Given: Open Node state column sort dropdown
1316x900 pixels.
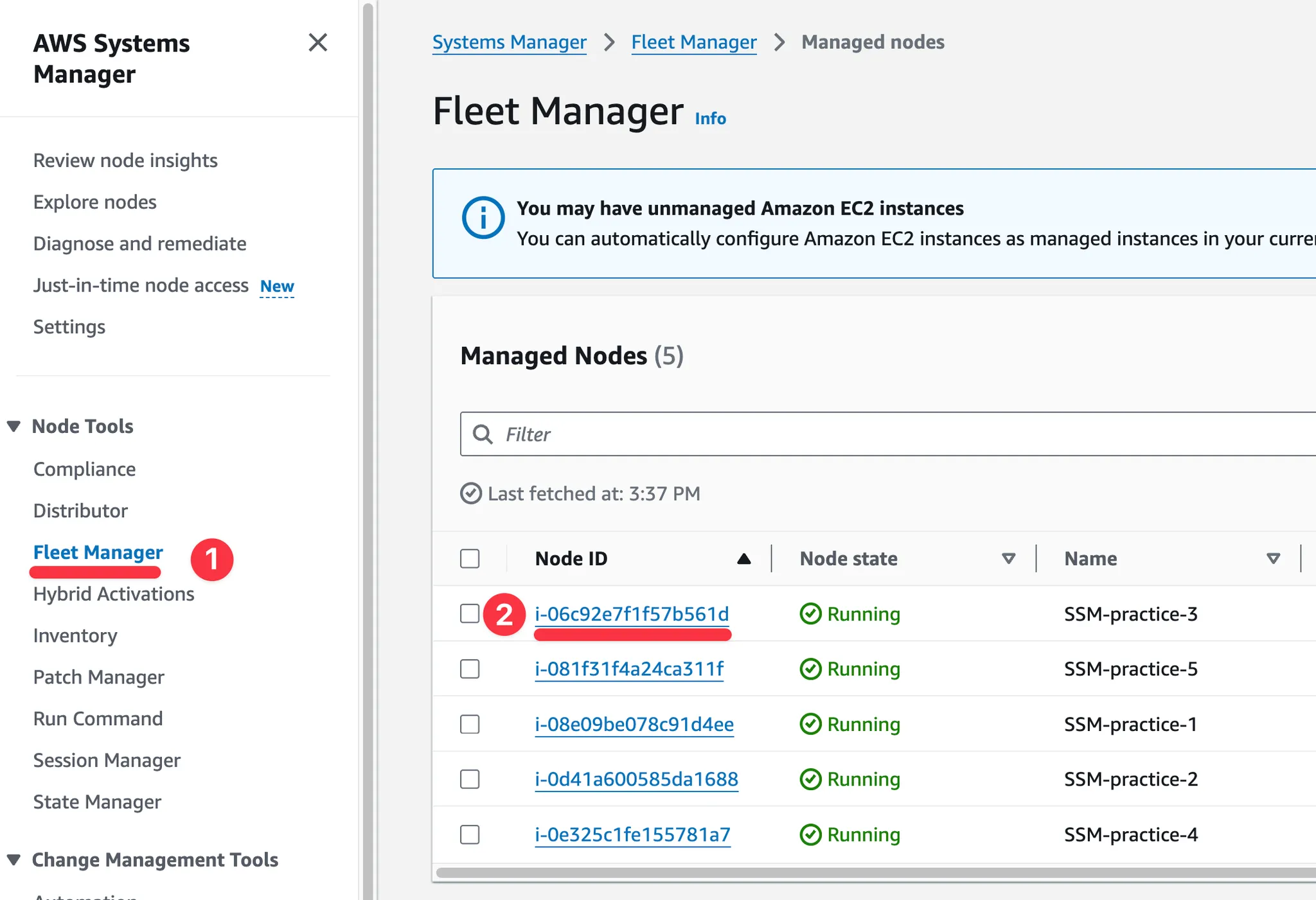Looking at the screenshot, I should pyautogui.click(x=1008, y=559).
